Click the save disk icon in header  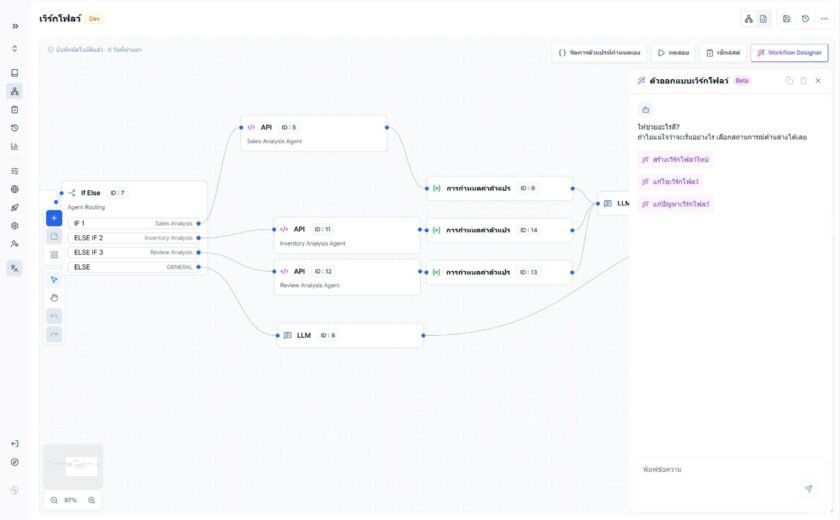coord(786,19)
